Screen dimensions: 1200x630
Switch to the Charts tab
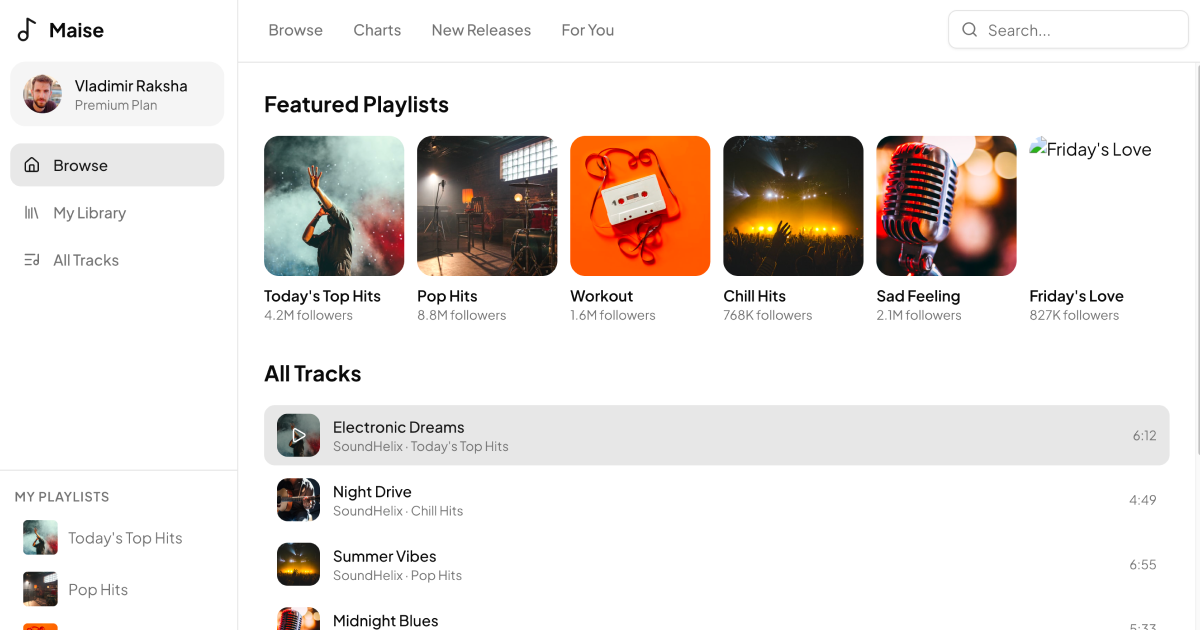[x=377, y=30]
